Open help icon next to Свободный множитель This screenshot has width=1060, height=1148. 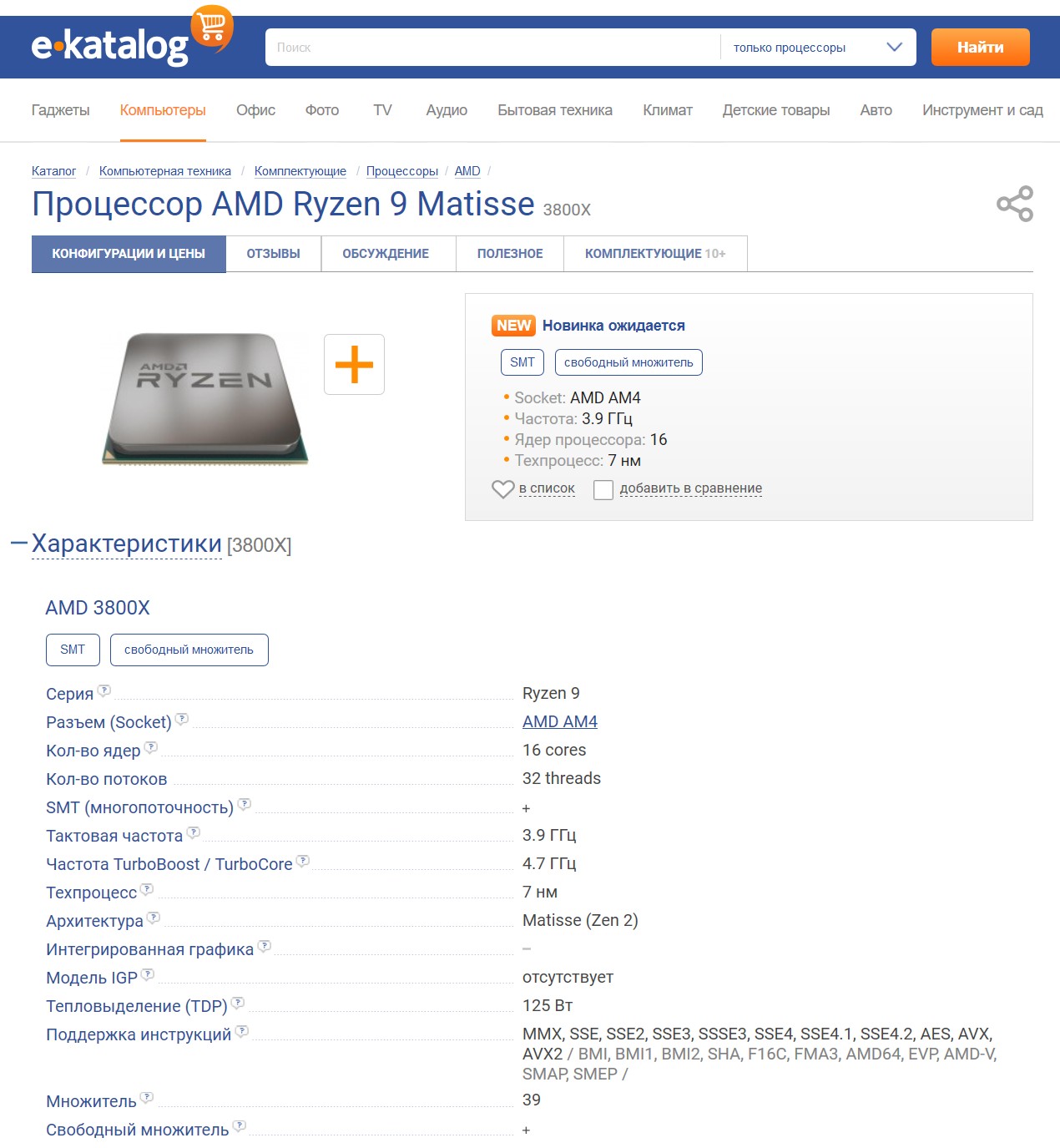tap(240, 1126)
